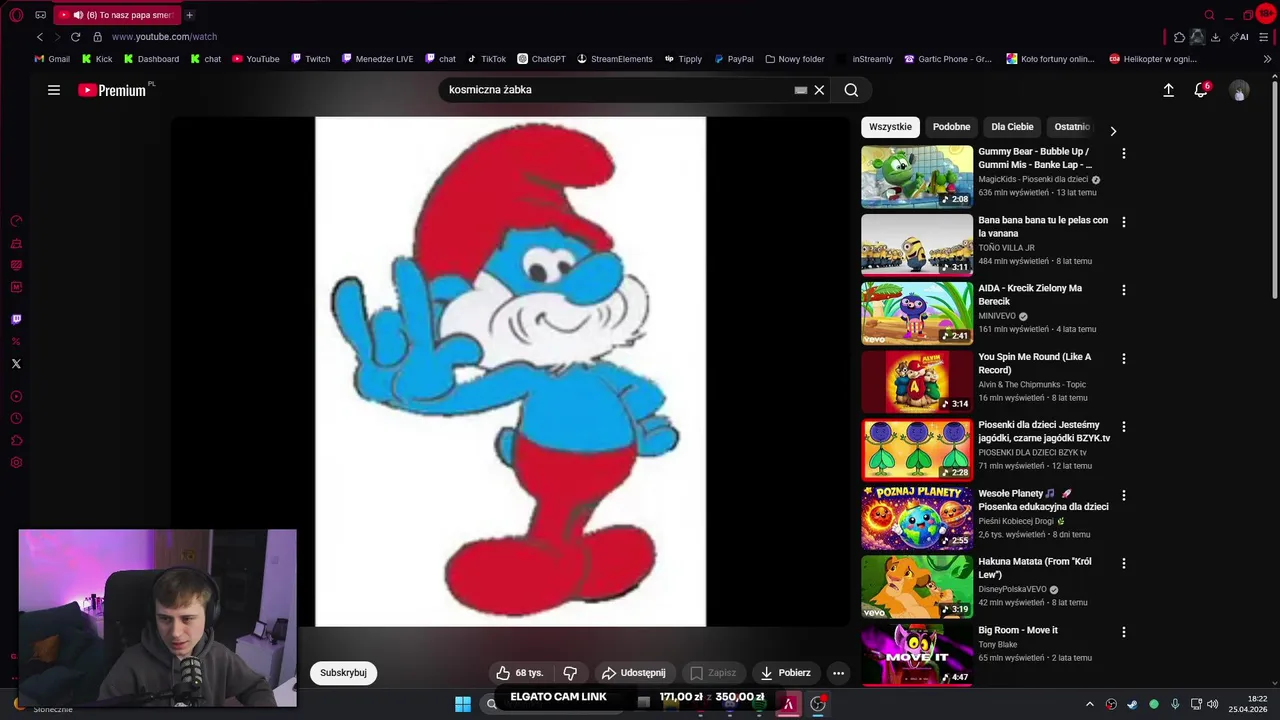Select the Wszystkie filter chip
The width and height of the screenshot is (1280, 720).
(890, 127)
